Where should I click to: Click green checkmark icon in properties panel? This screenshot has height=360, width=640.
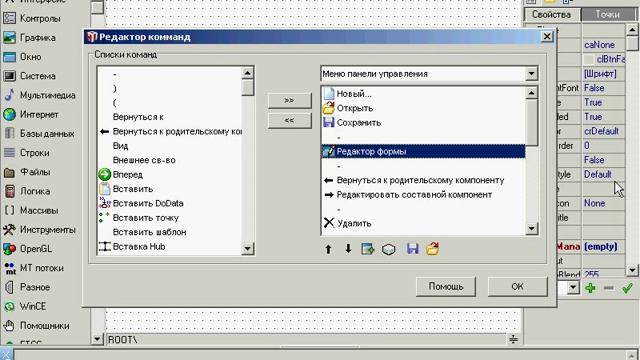[x=627, y=288]
